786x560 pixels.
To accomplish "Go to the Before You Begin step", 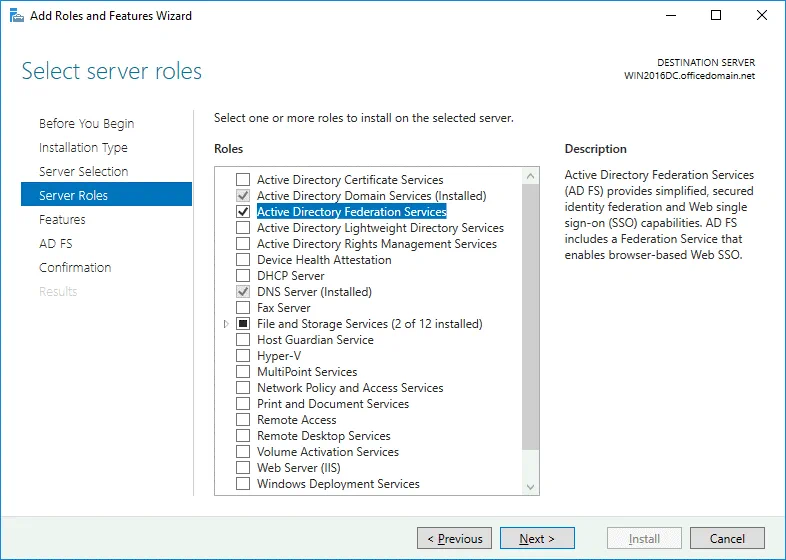I will tap(86, 124).
